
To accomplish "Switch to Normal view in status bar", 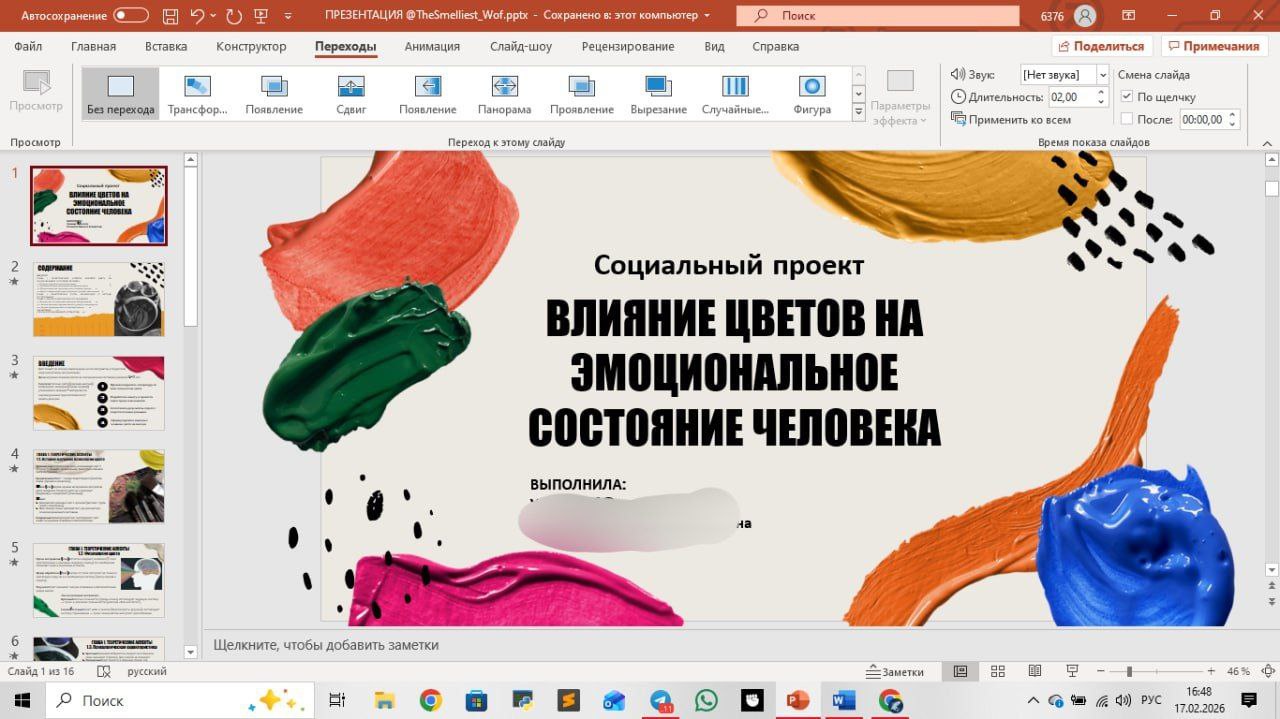I will click(x=960, y=671).
